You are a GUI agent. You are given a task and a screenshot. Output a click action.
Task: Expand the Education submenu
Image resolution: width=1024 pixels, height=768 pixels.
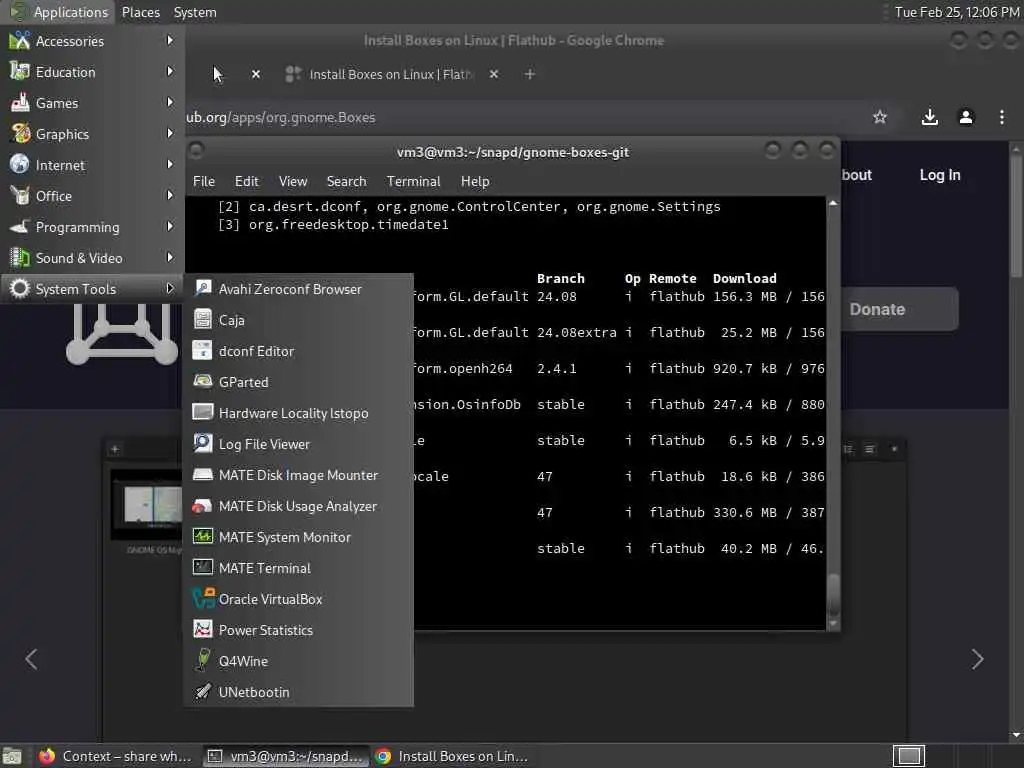coord(92,72)
